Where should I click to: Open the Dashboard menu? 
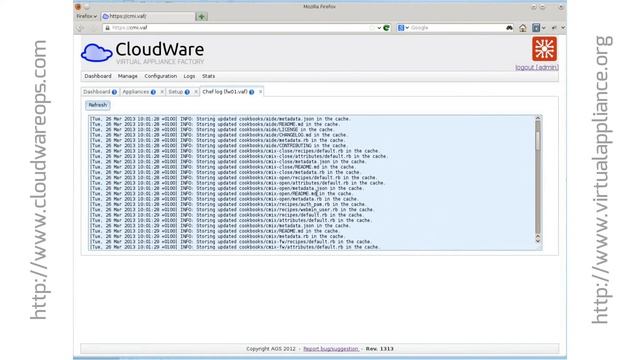(98, 76)
